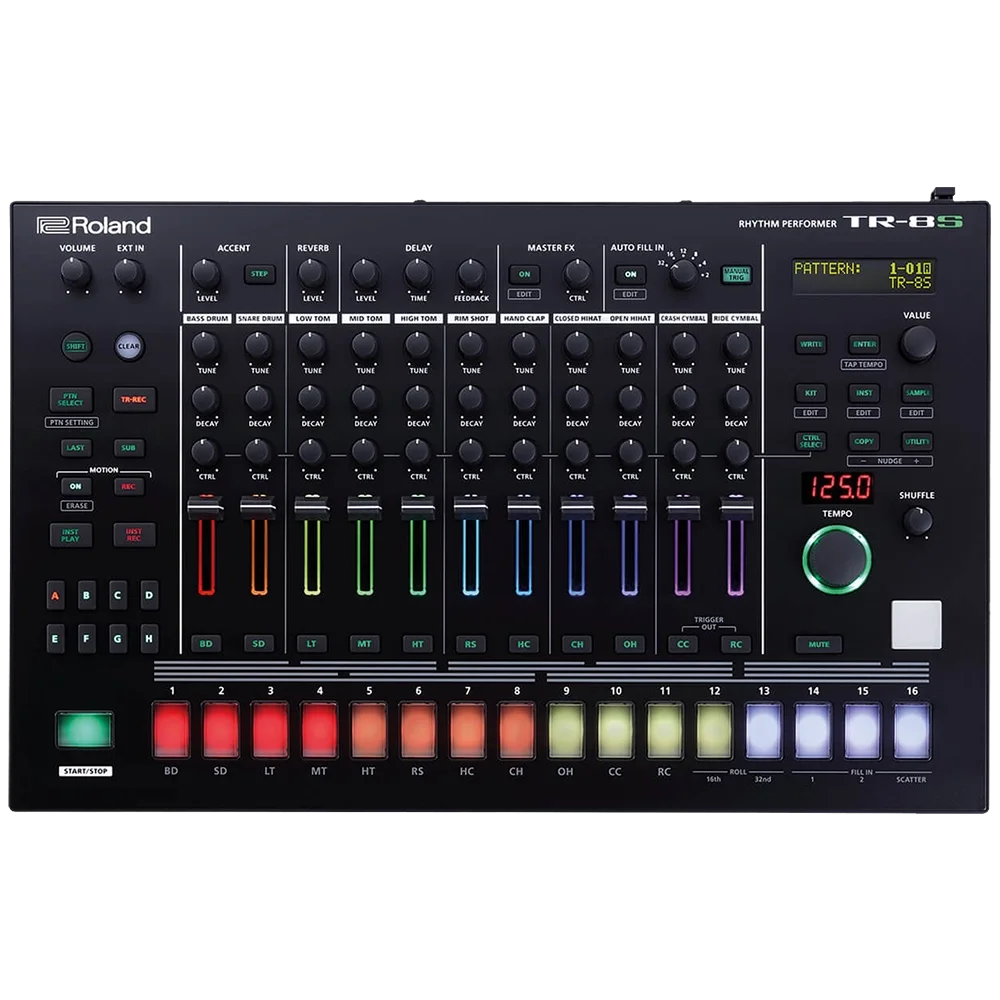Click the SAMPLE button
Image resolution: width=1000 pixels, height=1000 pixels.
(917, 393)
